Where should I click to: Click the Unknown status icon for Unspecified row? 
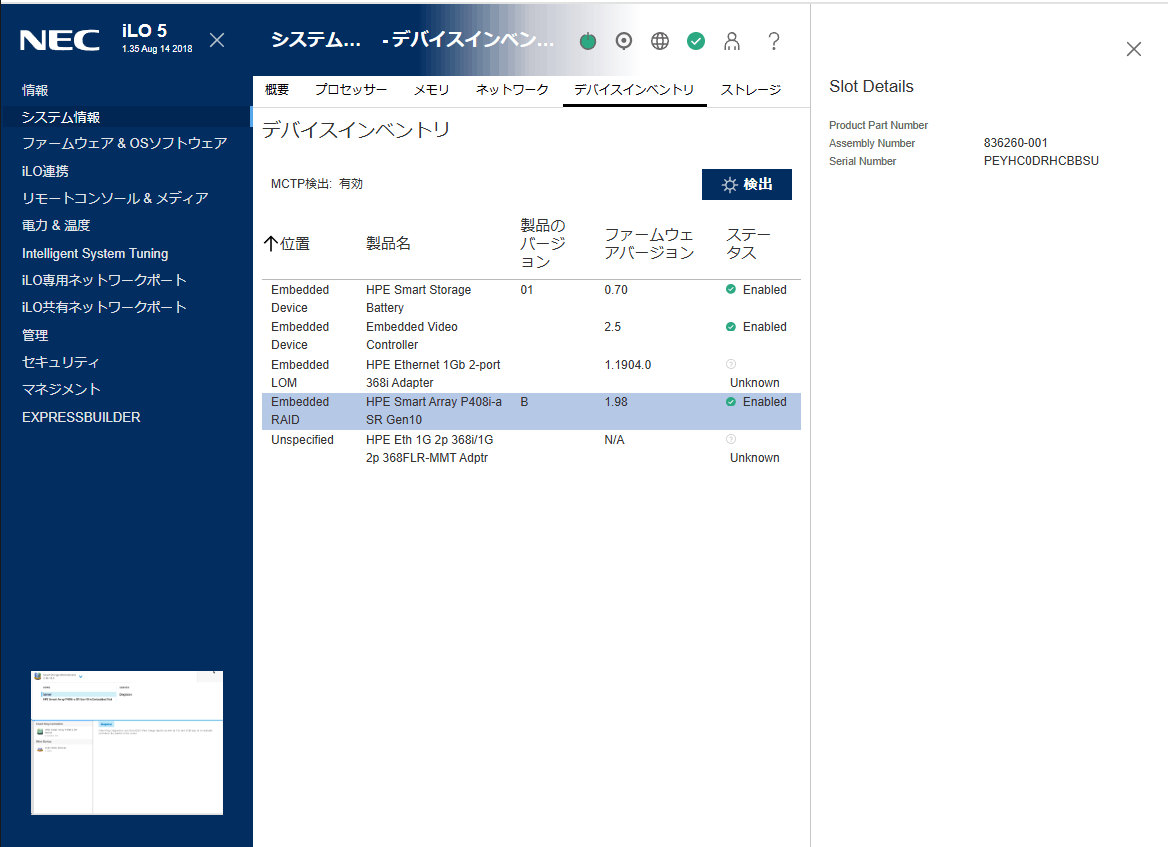point(731,440)
